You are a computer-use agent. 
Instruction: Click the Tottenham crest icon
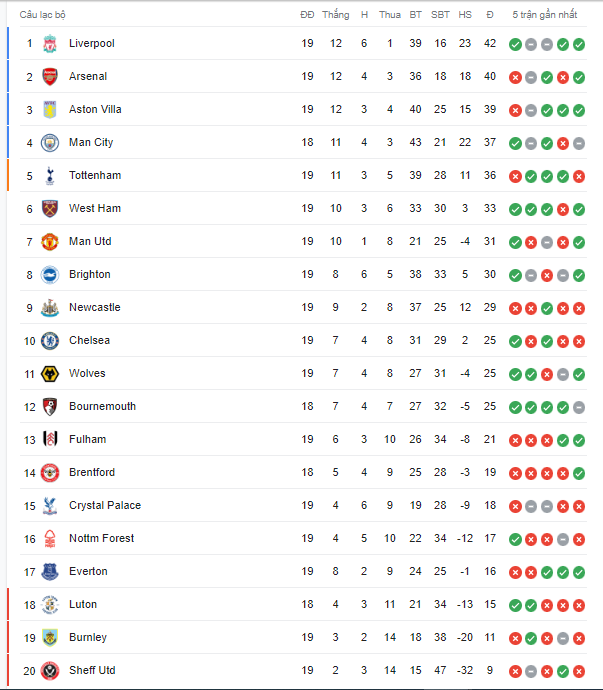tap(50, 176)
